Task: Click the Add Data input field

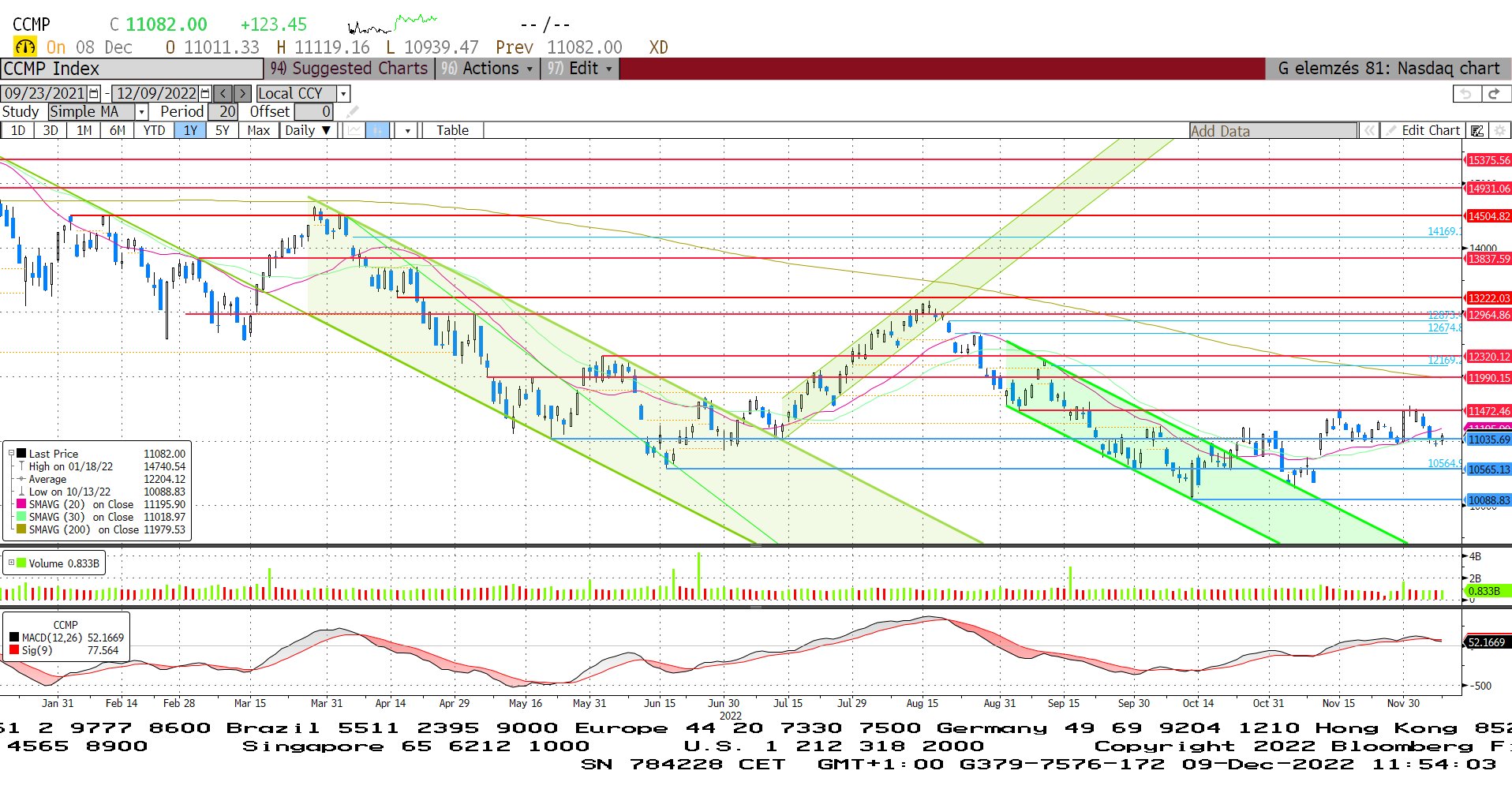Action: (x=1273, y=131)
